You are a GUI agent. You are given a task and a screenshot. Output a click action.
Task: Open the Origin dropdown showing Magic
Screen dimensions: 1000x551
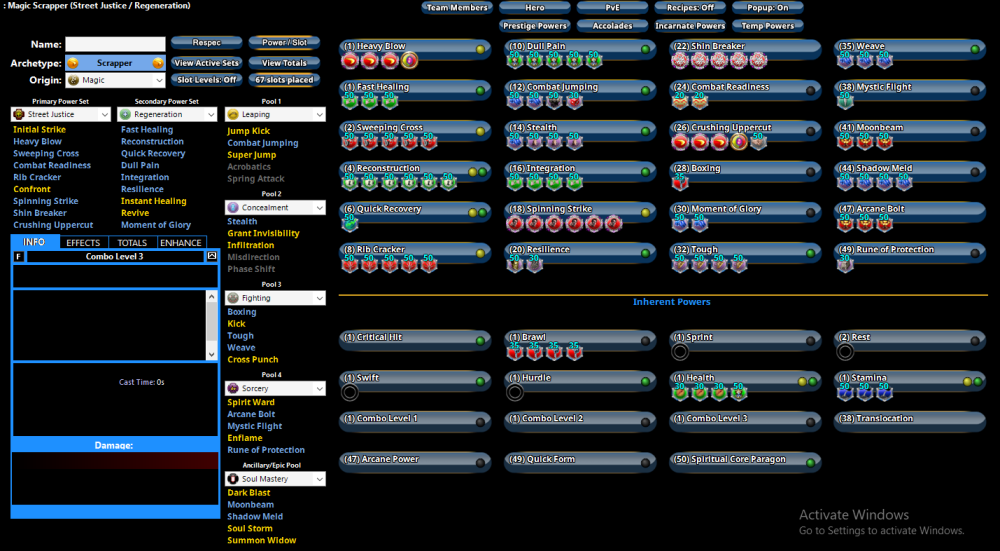[x=115, y=80]
